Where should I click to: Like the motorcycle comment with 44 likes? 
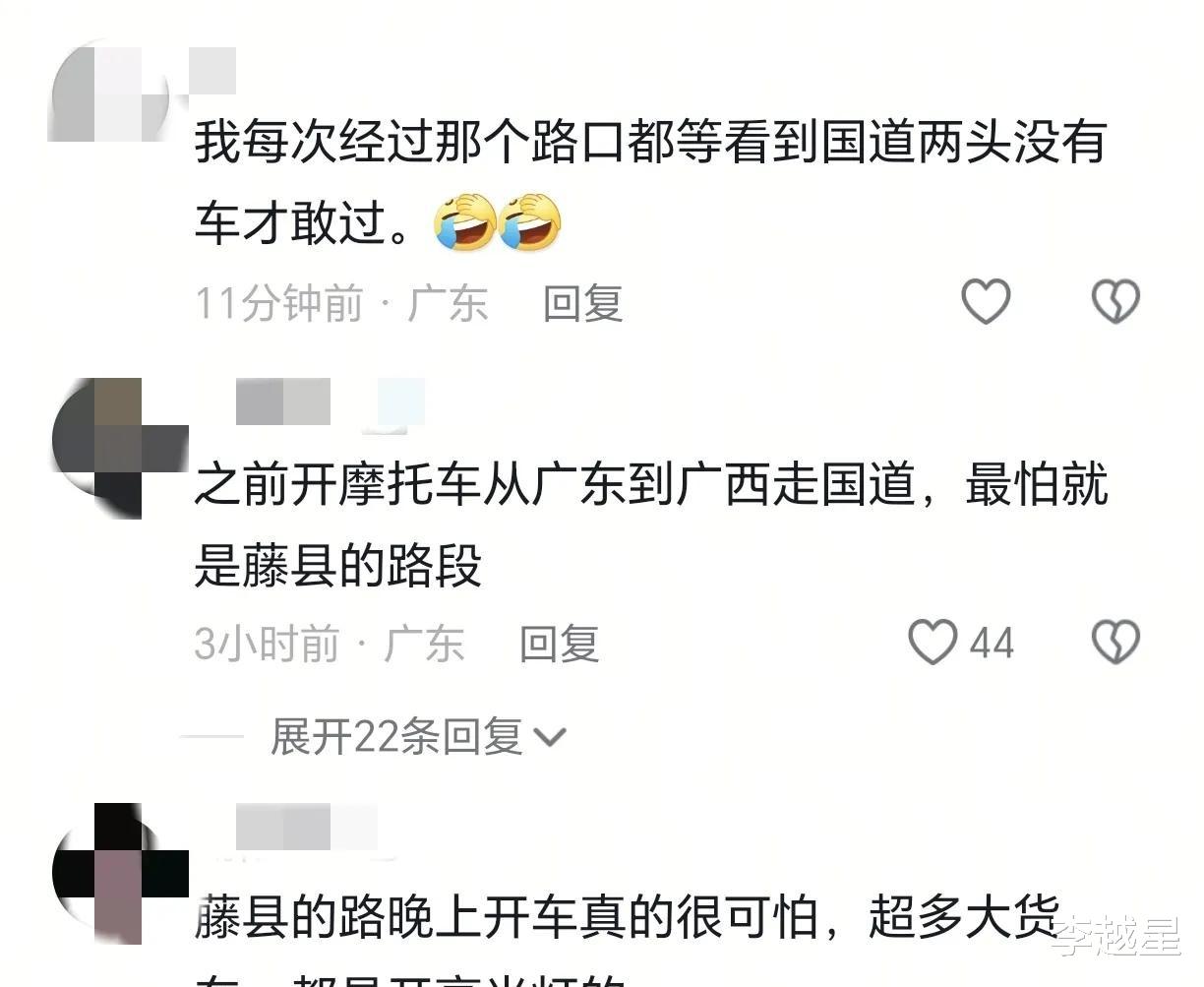tap(932, 643)
